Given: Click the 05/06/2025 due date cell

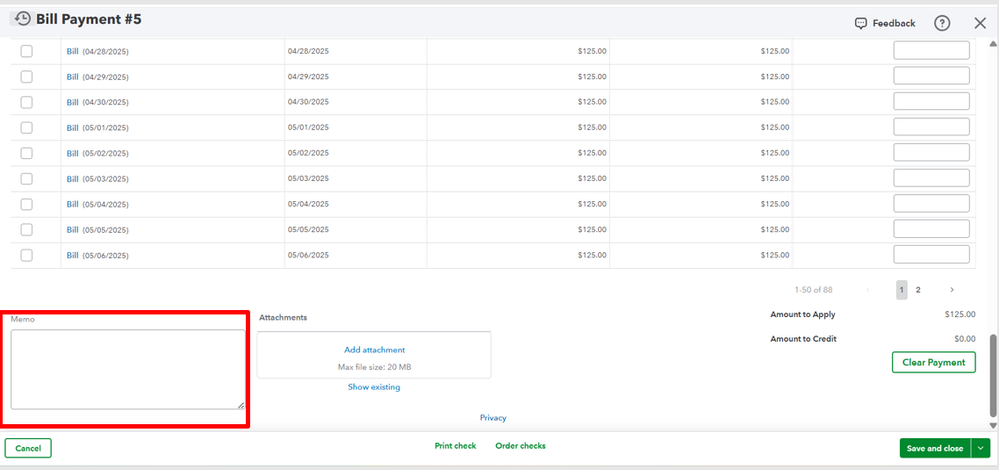Looking at the screenshot, I should click(x=356, y=255).
